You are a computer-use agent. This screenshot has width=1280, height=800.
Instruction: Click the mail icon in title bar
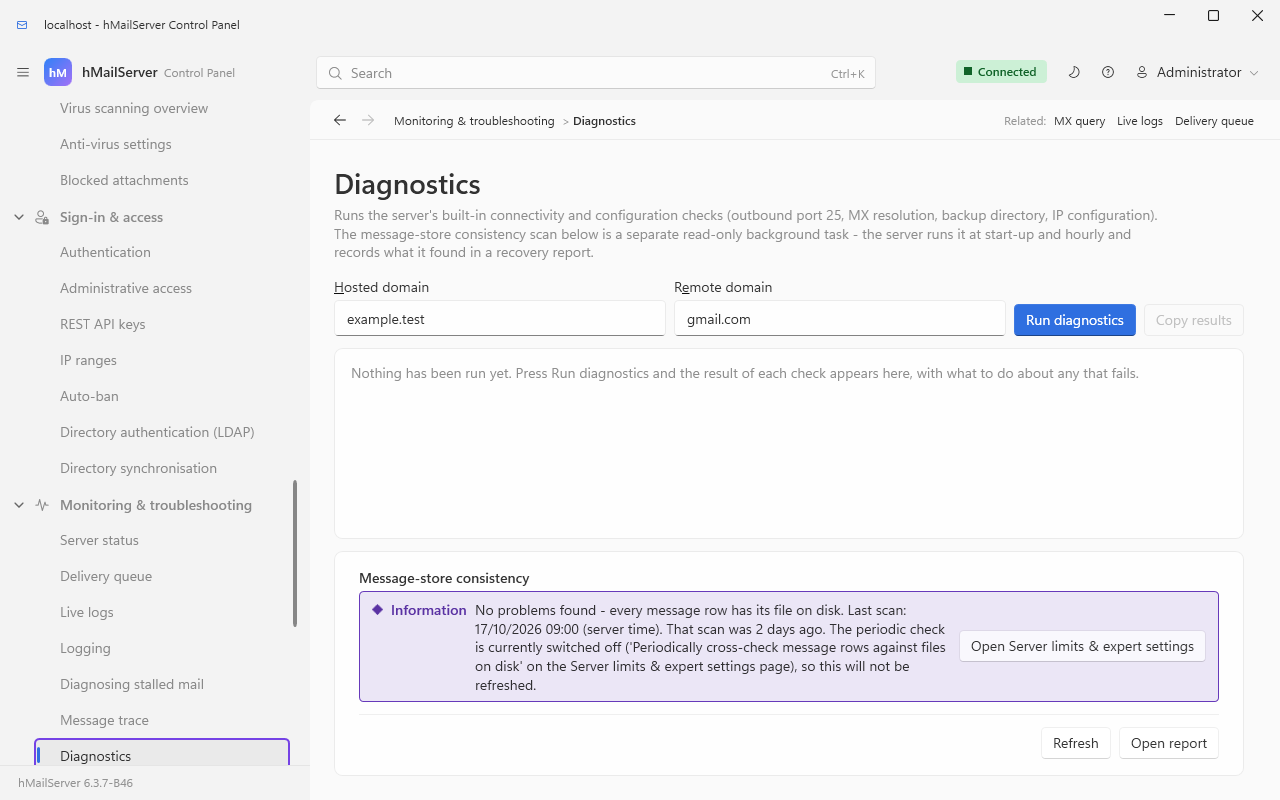click(22, 25)
